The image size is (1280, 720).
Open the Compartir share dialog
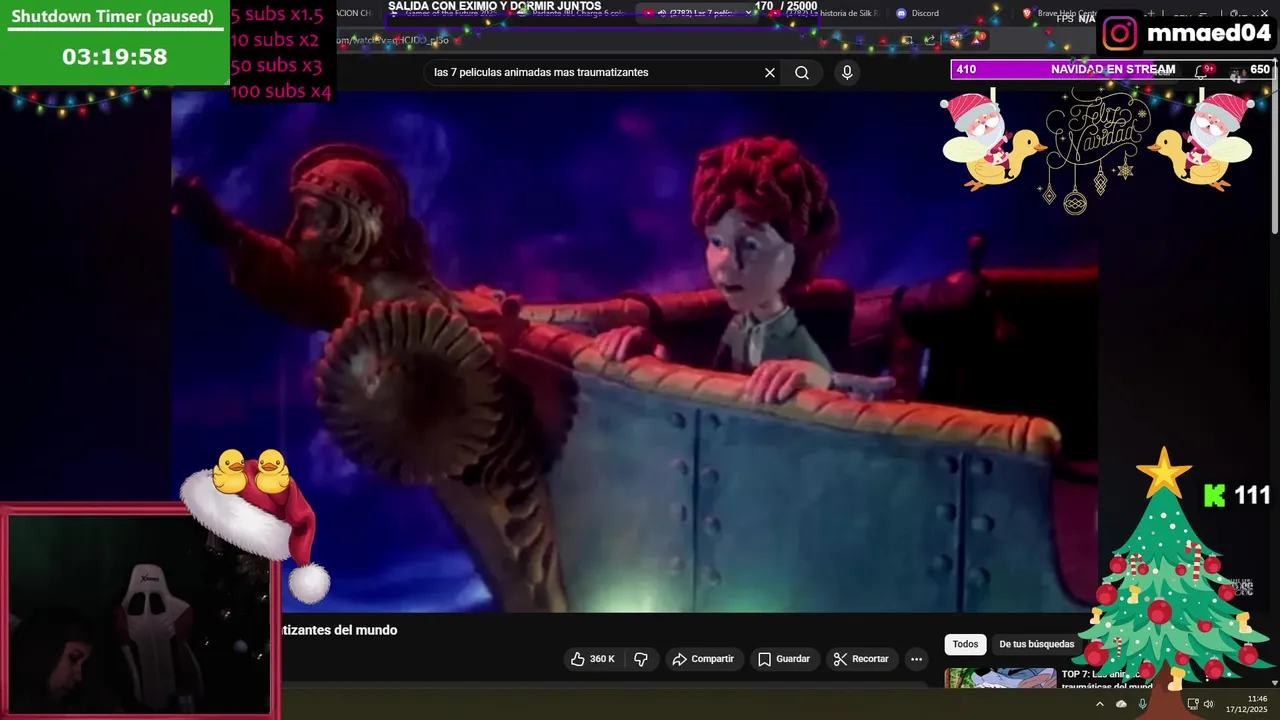pos(703,659)
